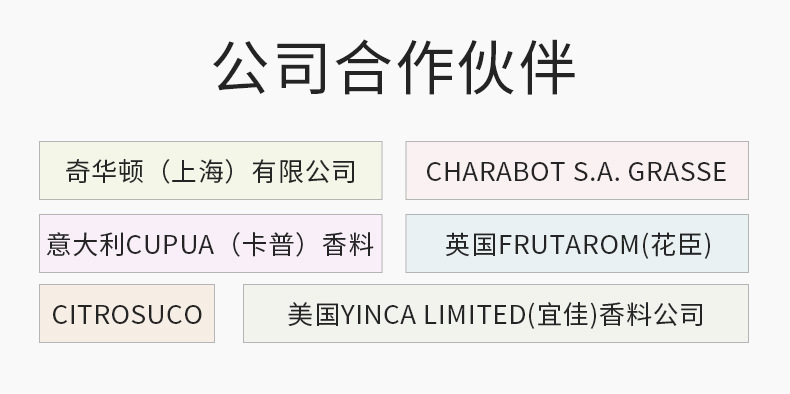
Task: Click the 美国YINCA LIMITED(宜佳)香料公司 box
Action: (496, 313)
